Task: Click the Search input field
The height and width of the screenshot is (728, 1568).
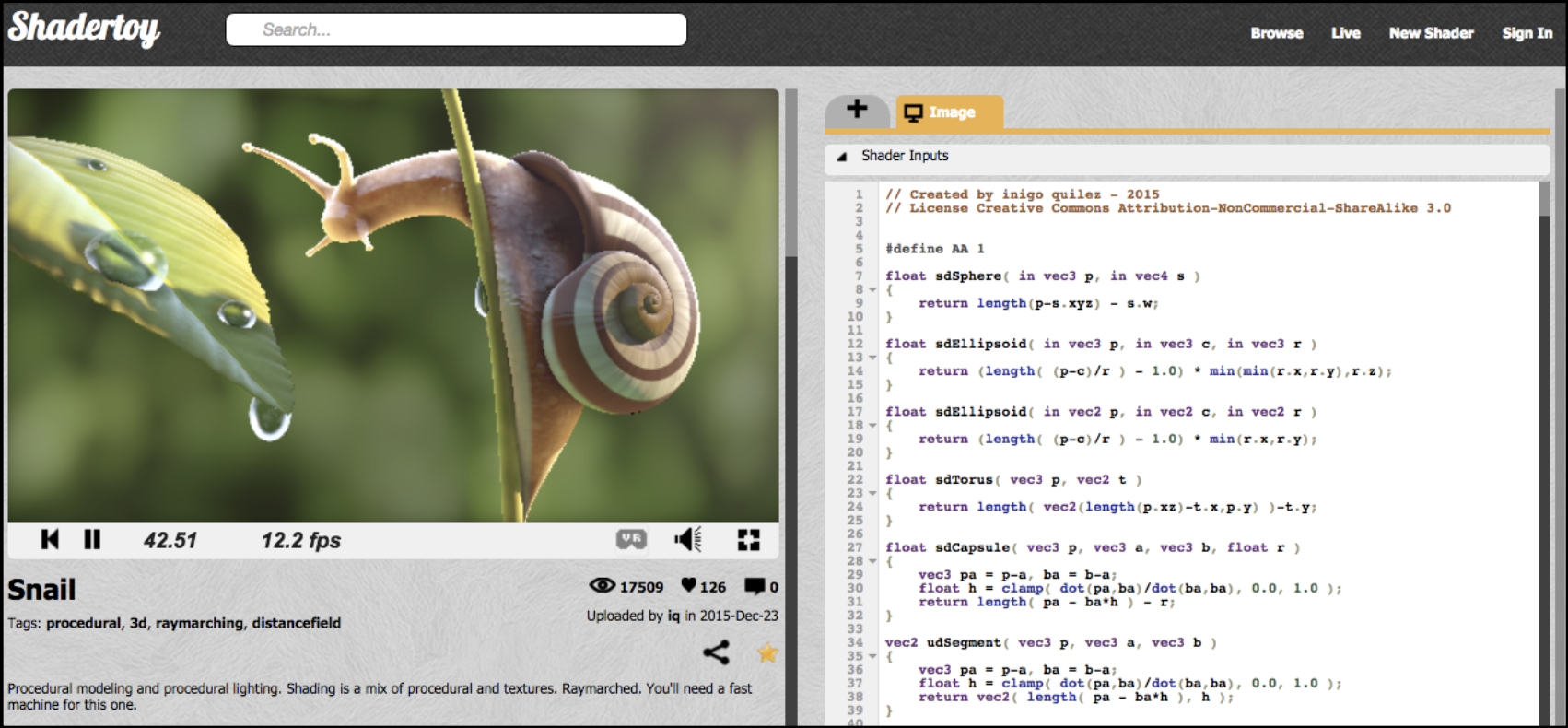Action: (x=456, y=29)
